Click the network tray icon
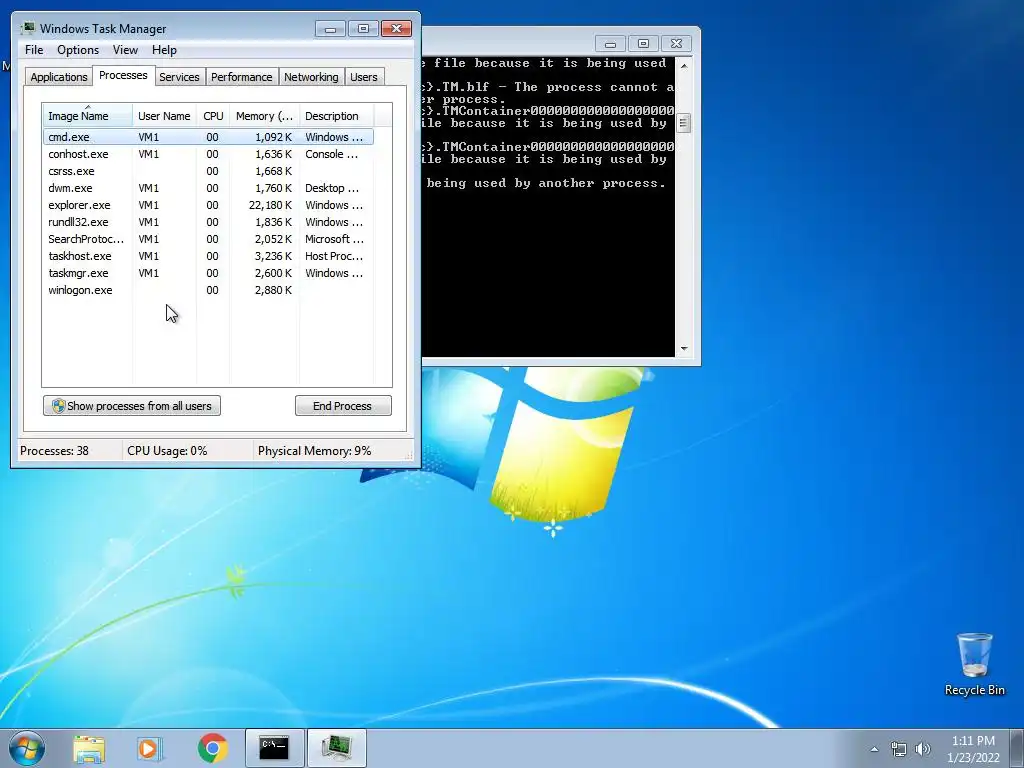Screen dimensions: 1024x768 click(899, 749)
